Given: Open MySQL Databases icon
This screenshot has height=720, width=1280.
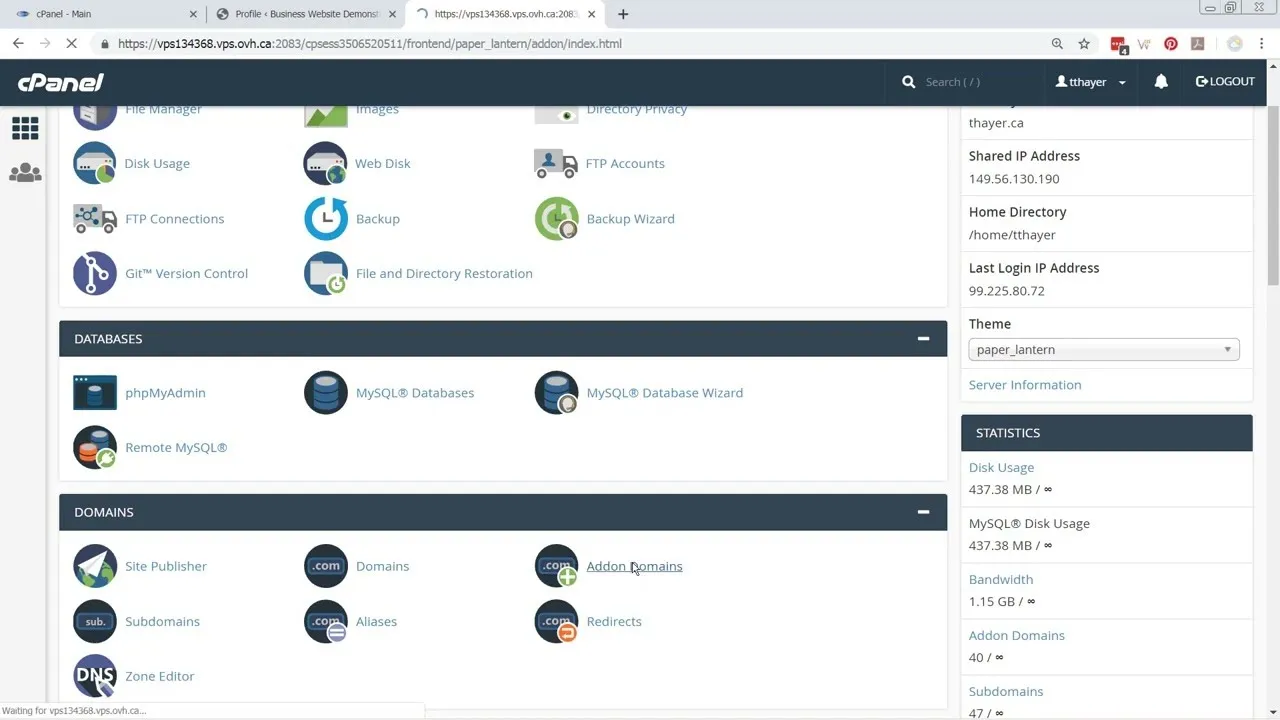Looking at the screenshot, I should point(325,392).
